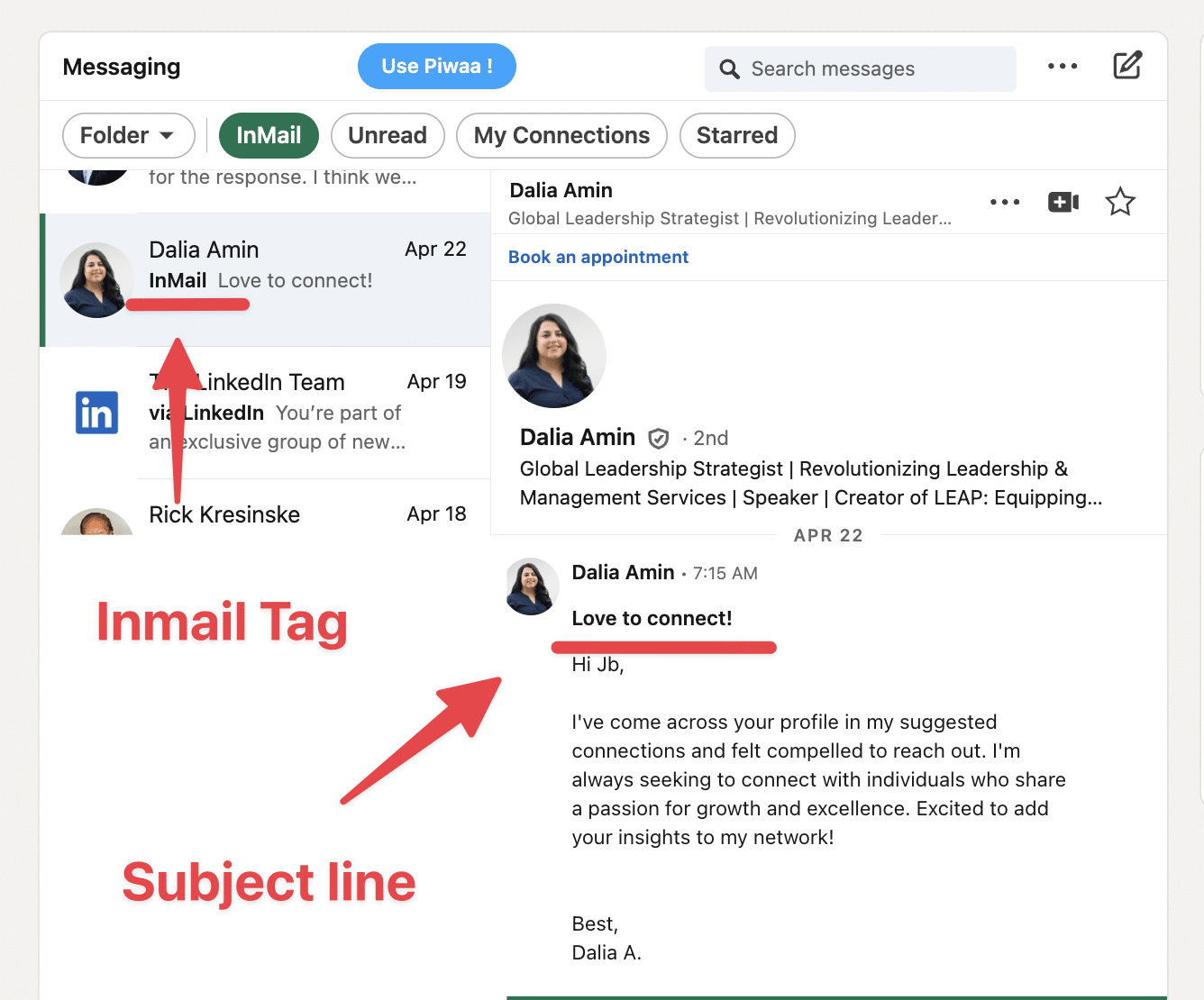Click Dalia Amin's large profile photo
This screenshot has width=1204, height=1000.
554,356
